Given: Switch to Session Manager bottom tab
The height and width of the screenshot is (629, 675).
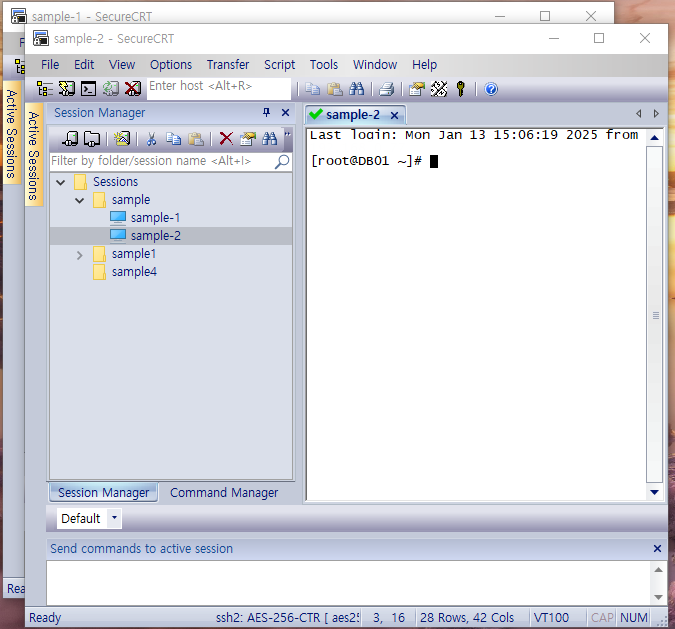Looking at the screenshot, I should 103,493.
